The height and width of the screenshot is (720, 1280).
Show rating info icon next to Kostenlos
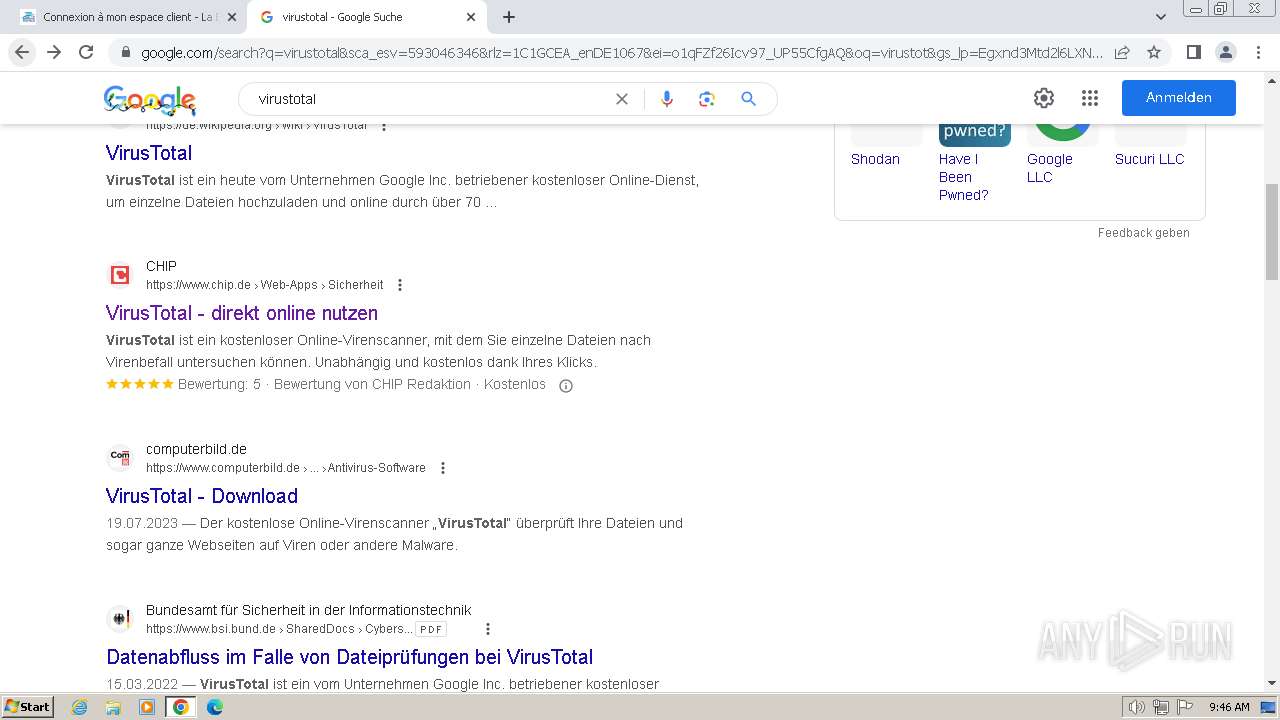(566, 385)
